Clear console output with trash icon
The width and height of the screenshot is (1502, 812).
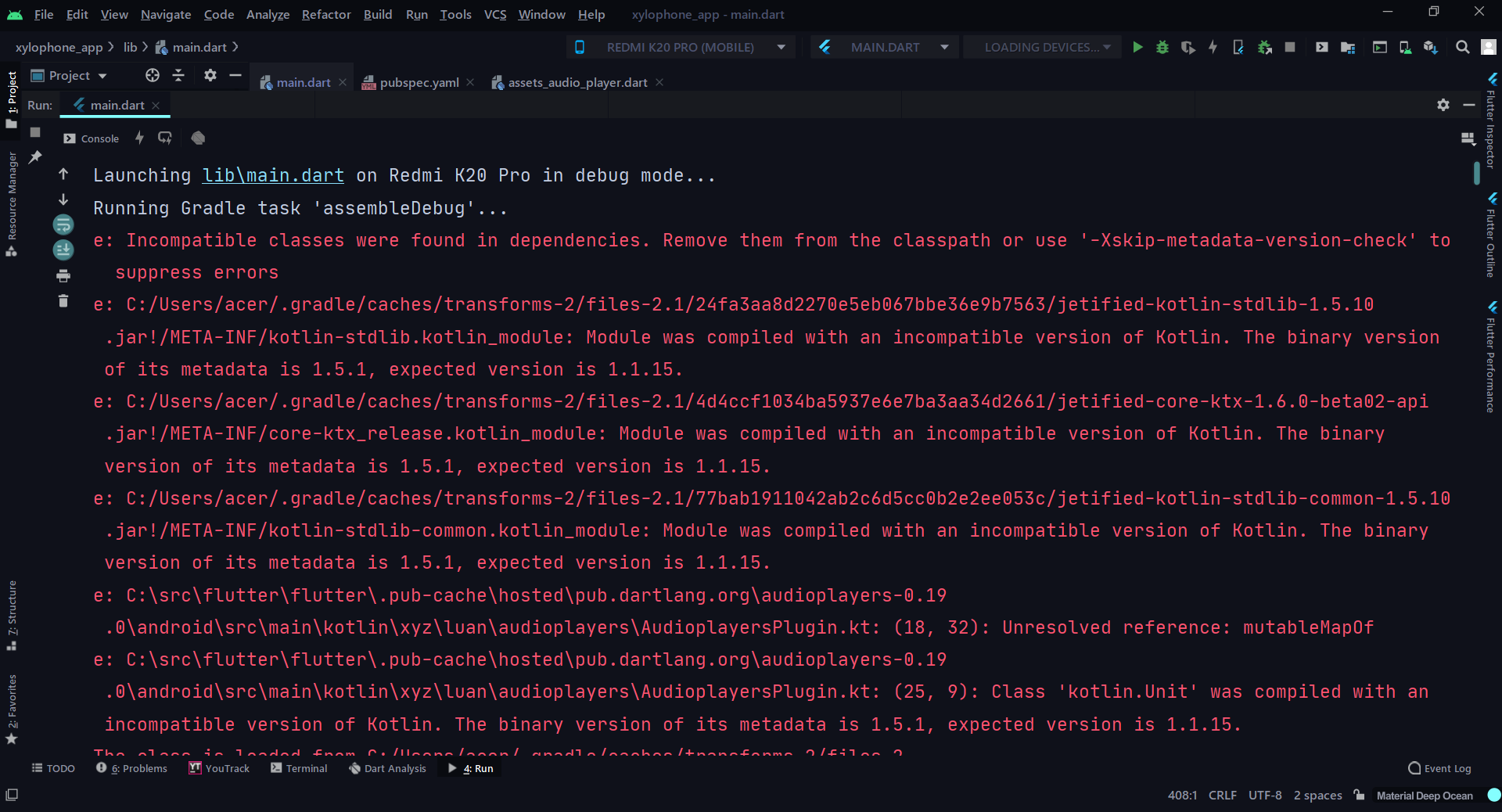(63, 301)
